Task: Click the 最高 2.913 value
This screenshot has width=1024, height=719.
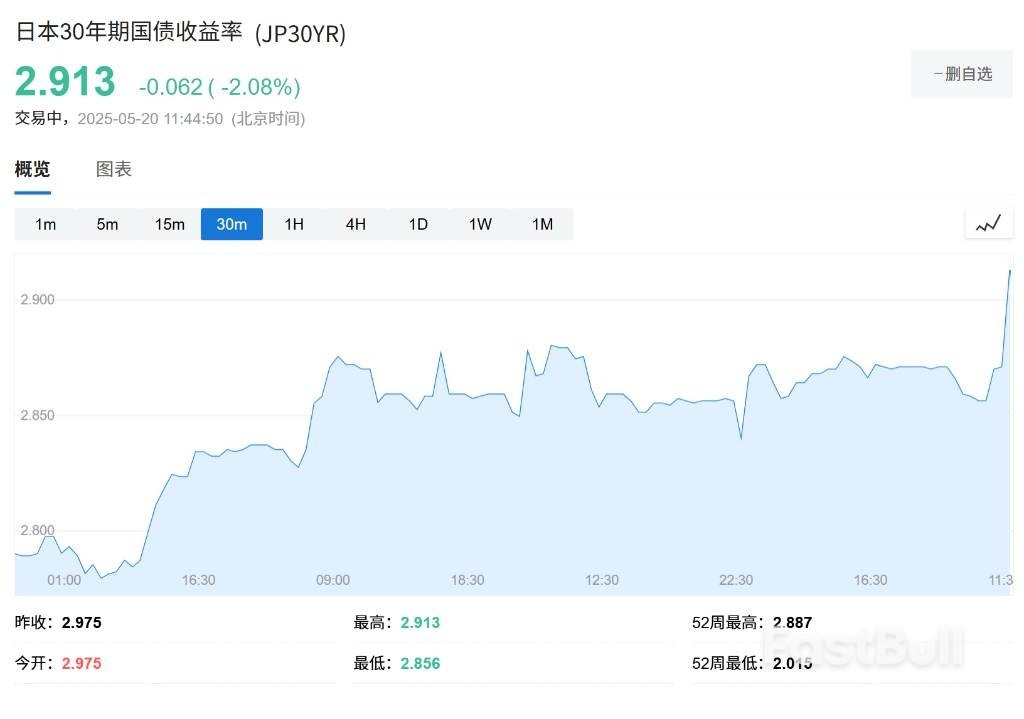Action: tap(420, 622)
